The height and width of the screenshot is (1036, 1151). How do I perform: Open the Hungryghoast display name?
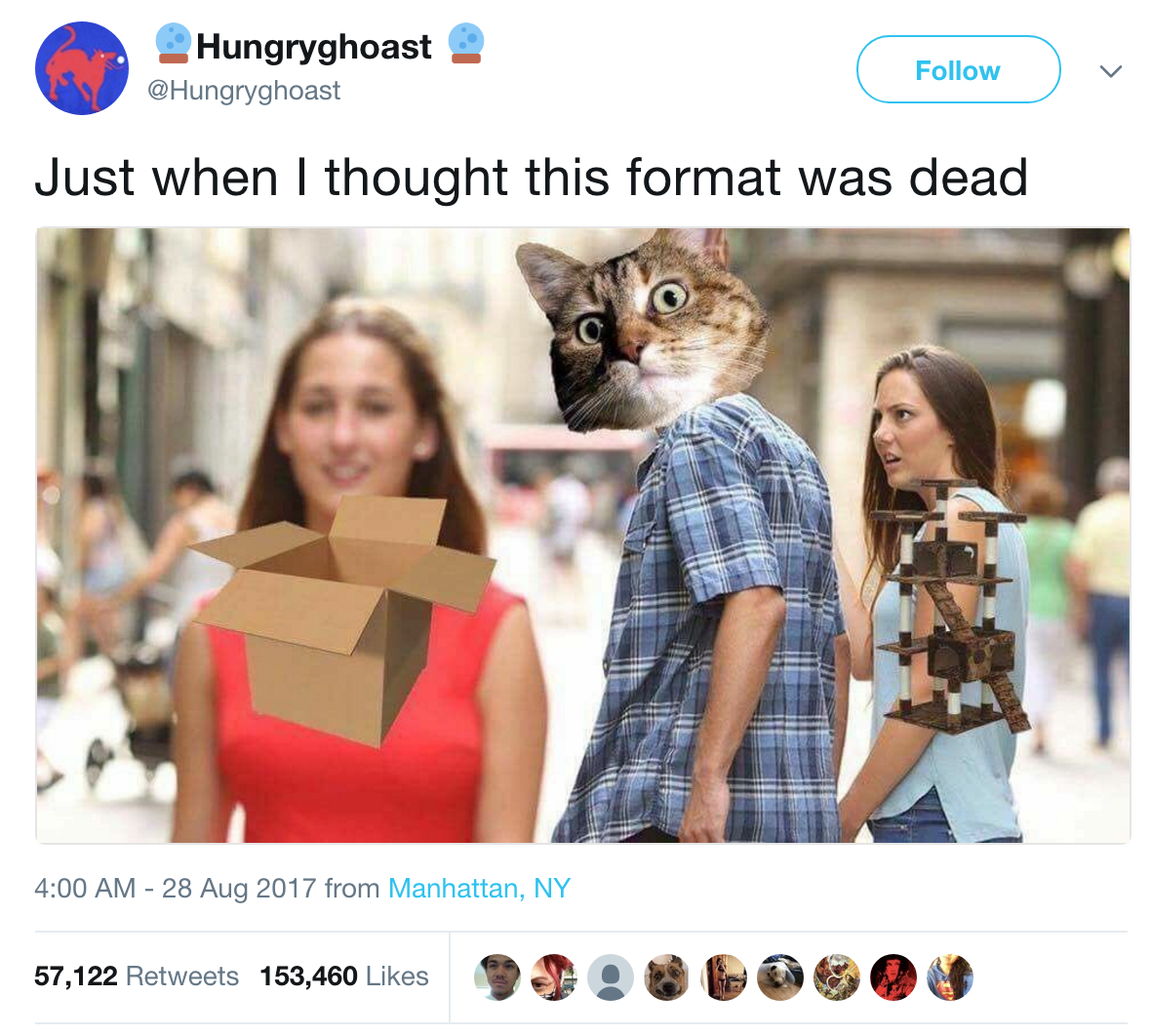coord(313,46)
